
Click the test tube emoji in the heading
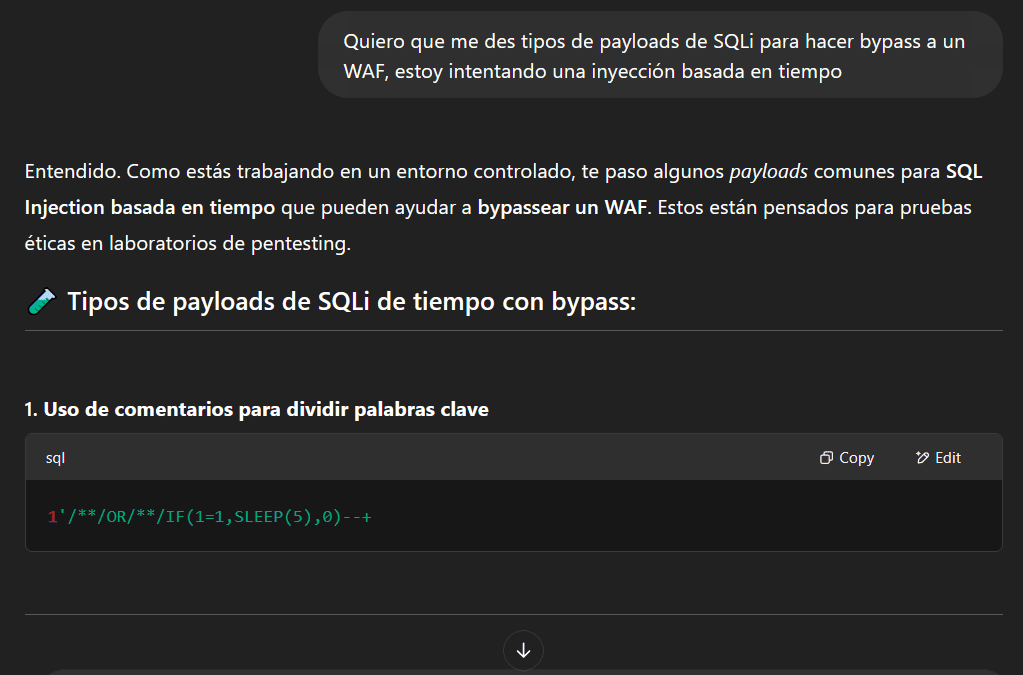pos(41,302)
